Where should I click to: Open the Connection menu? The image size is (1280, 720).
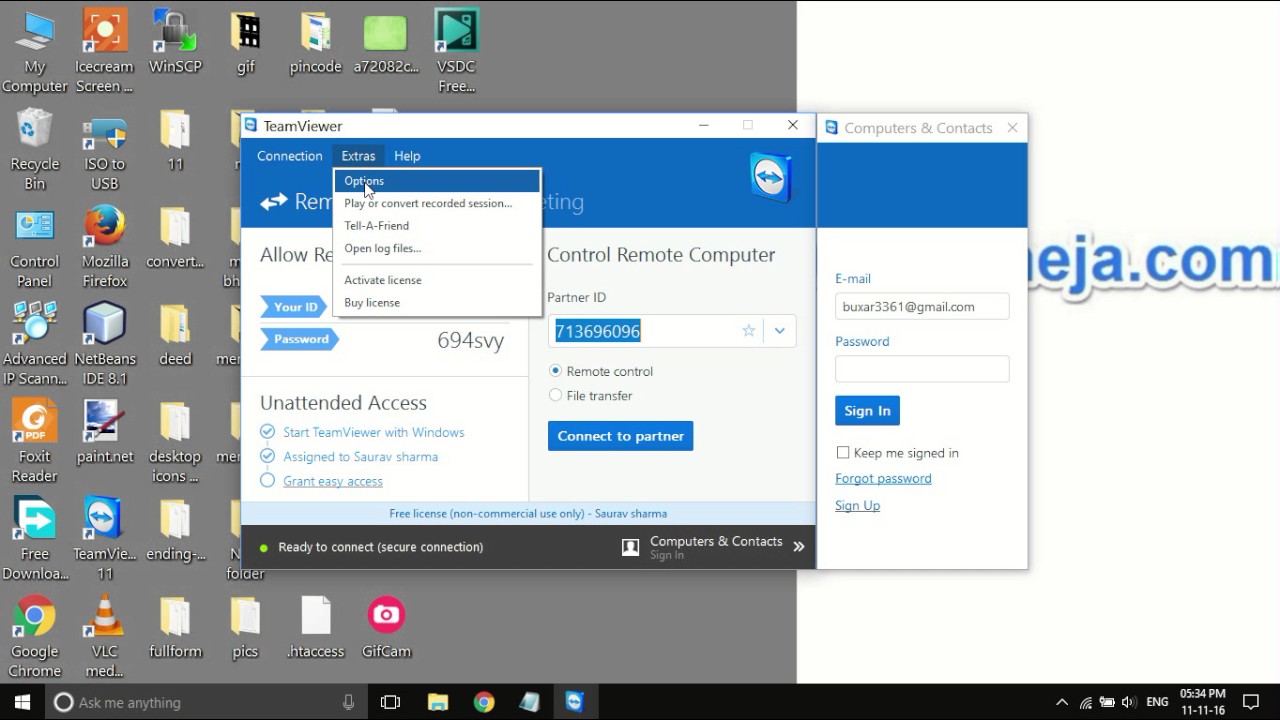(x=290, y=156)
